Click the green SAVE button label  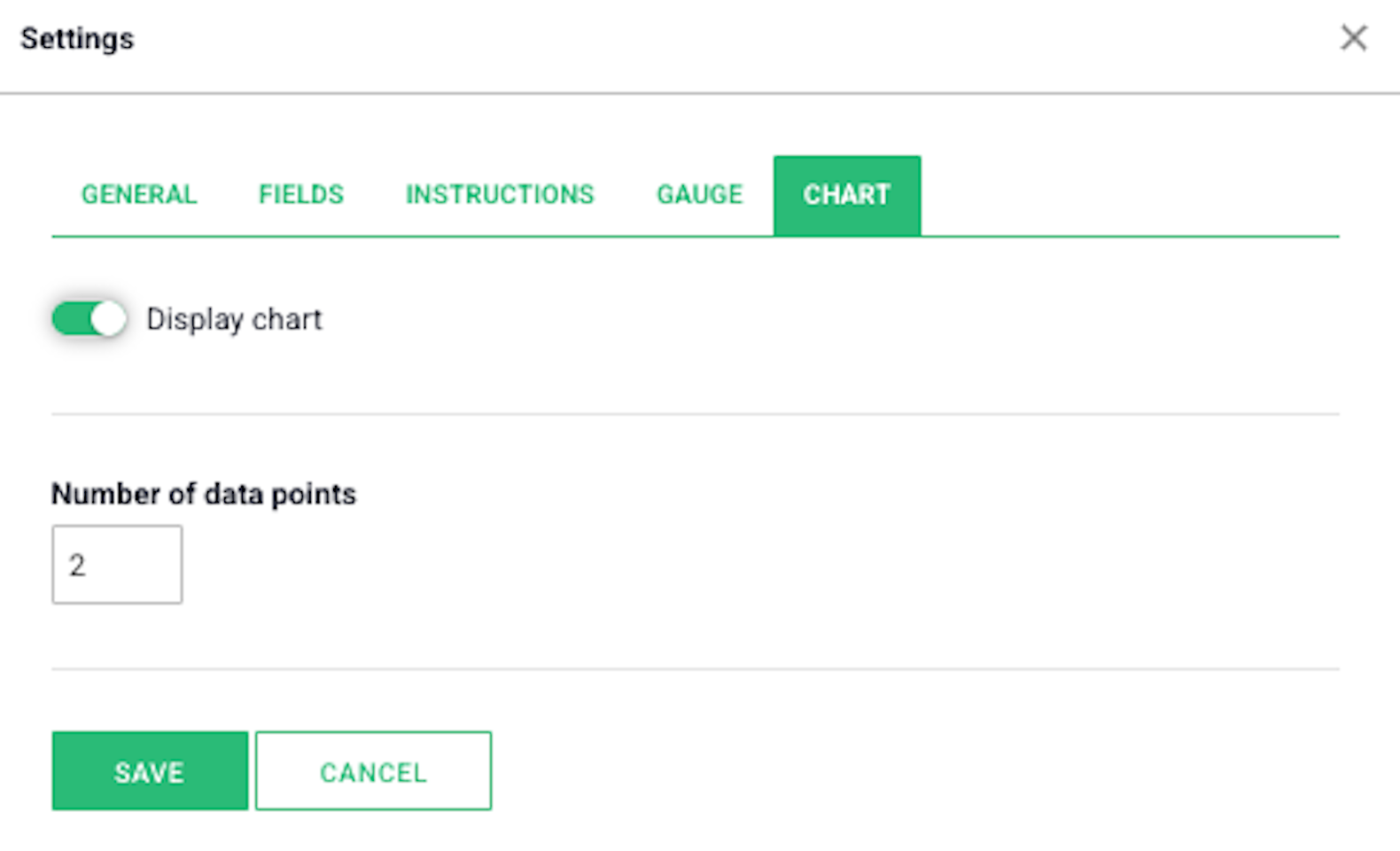(149, 773)
